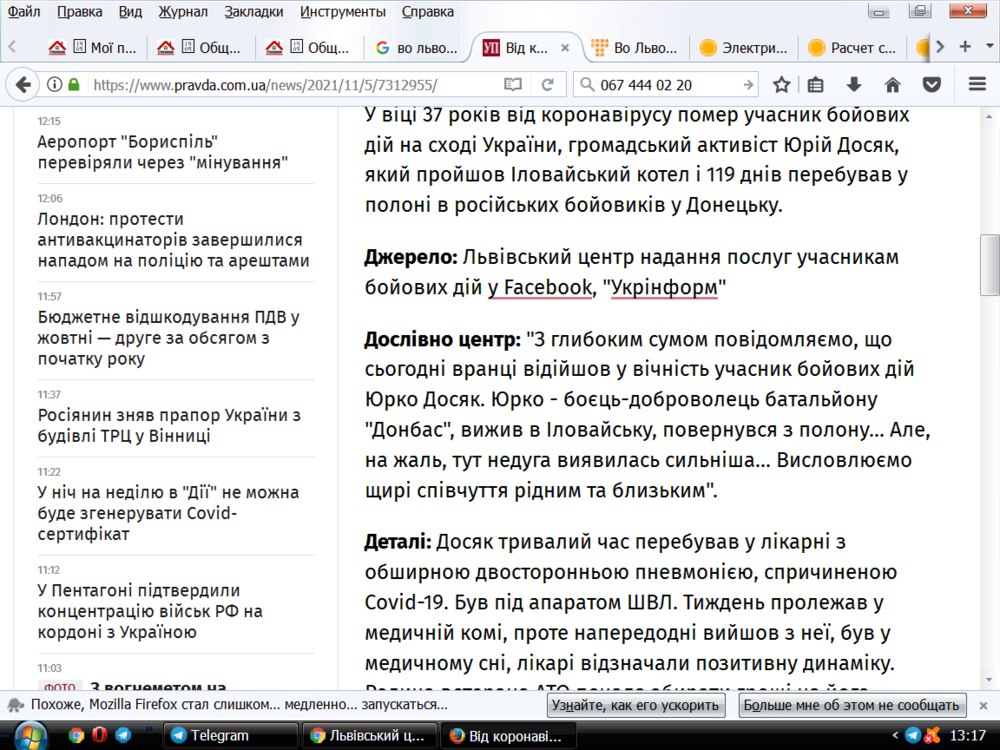This screenshot has height=750, width=1000.
Task: Open the Инструменты menu
Action: [x=343, y=10]
